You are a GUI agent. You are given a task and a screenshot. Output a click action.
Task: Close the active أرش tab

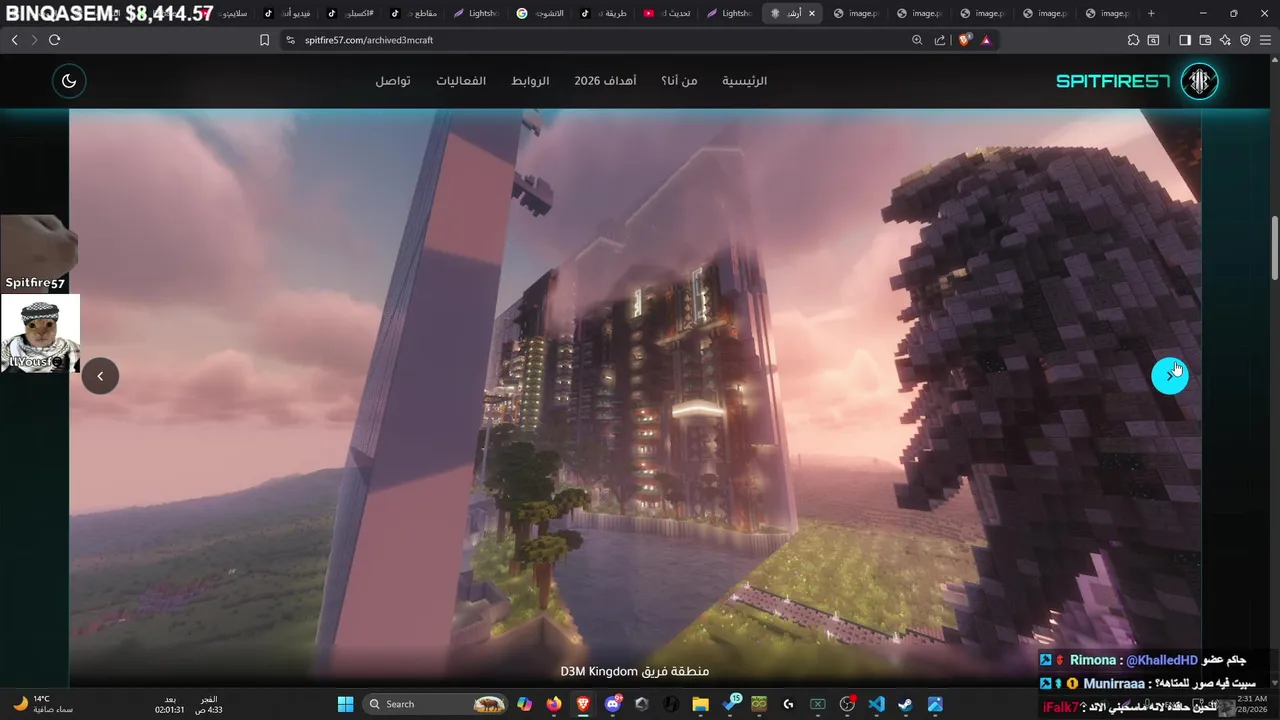(812, 13)
